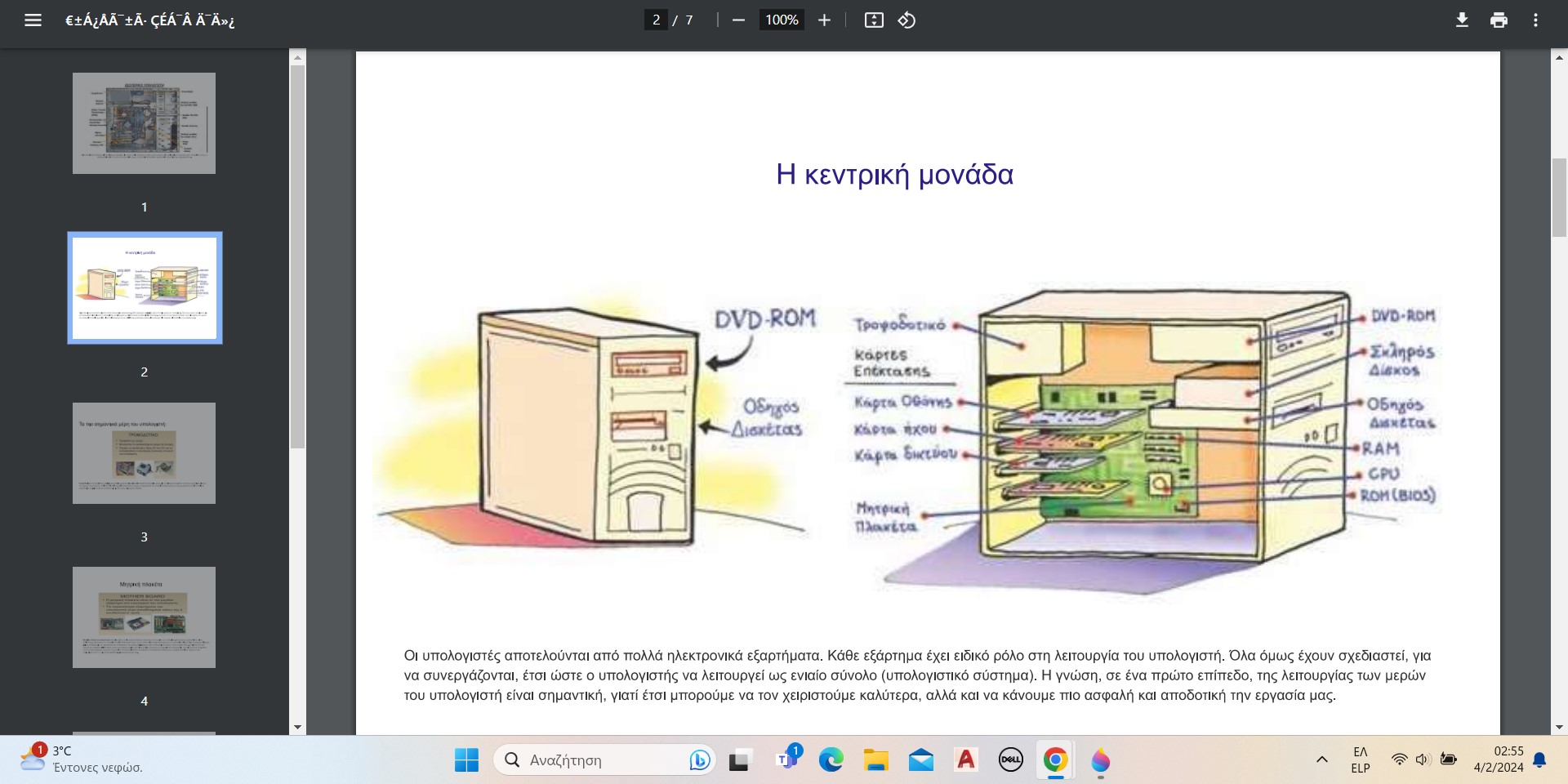Switch to Google Chrome in taskbar
Viewport: 1568px width, 784px height.
point(1055,760)
